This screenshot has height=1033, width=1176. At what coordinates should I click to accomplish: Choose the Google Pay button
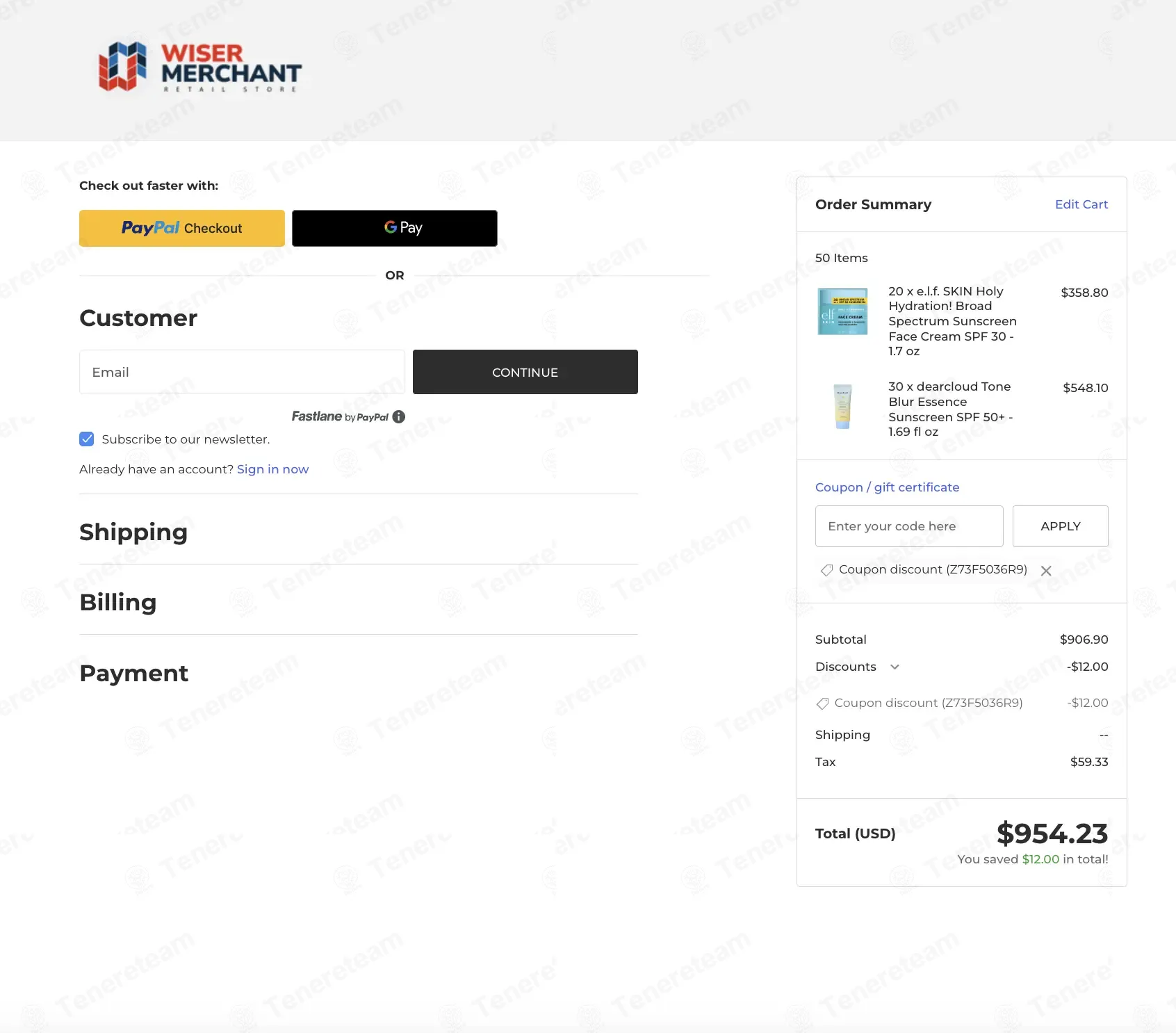[x=395, y=228]
